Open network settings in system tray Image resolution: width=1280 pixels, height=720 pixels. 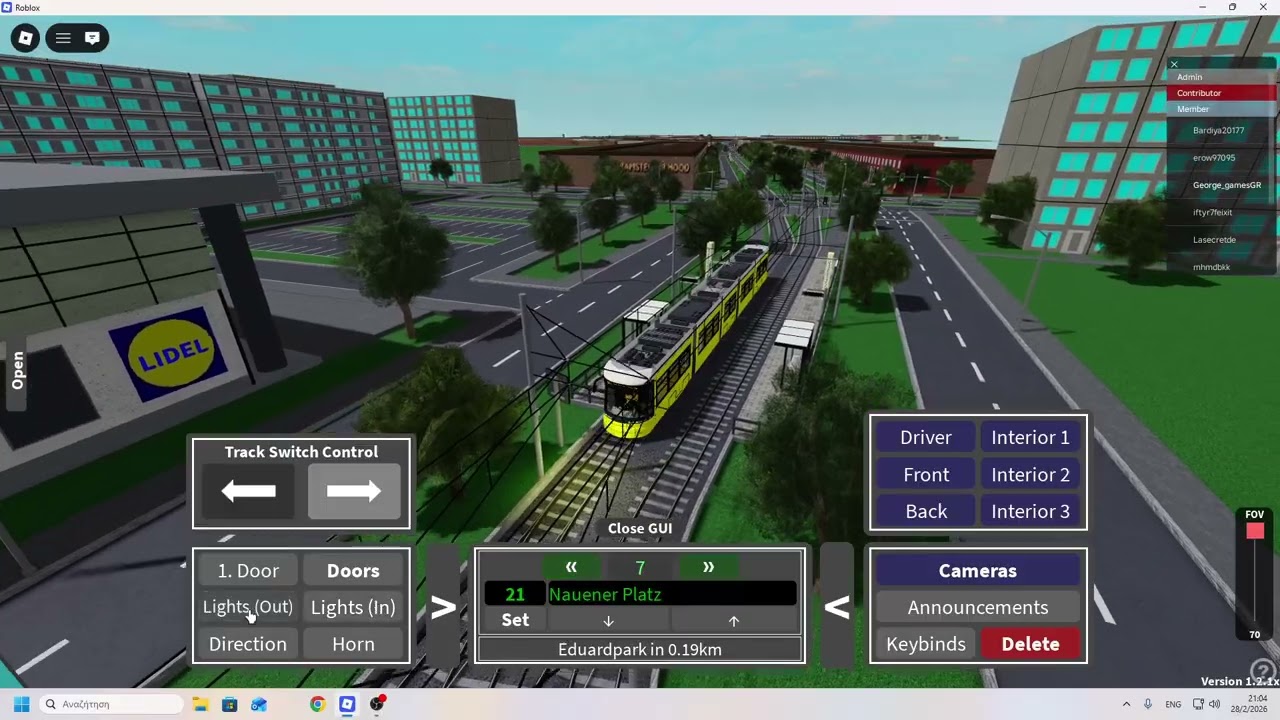pyautogui.click(x=1198, y=704)
